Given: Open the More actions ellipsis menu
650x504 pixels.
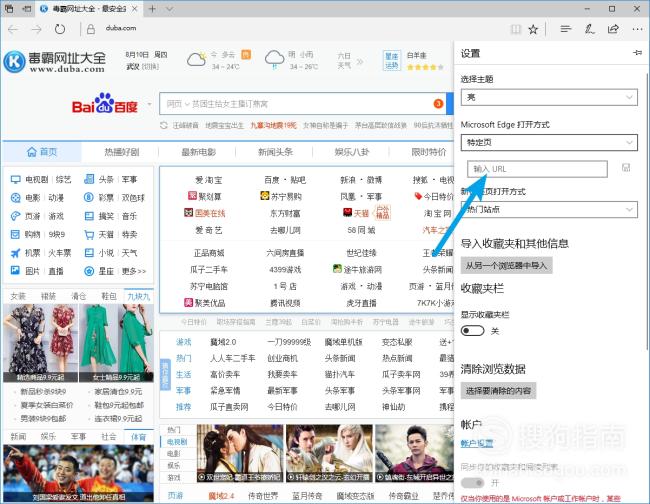Looking at the screenshot, I should (638, 29).
